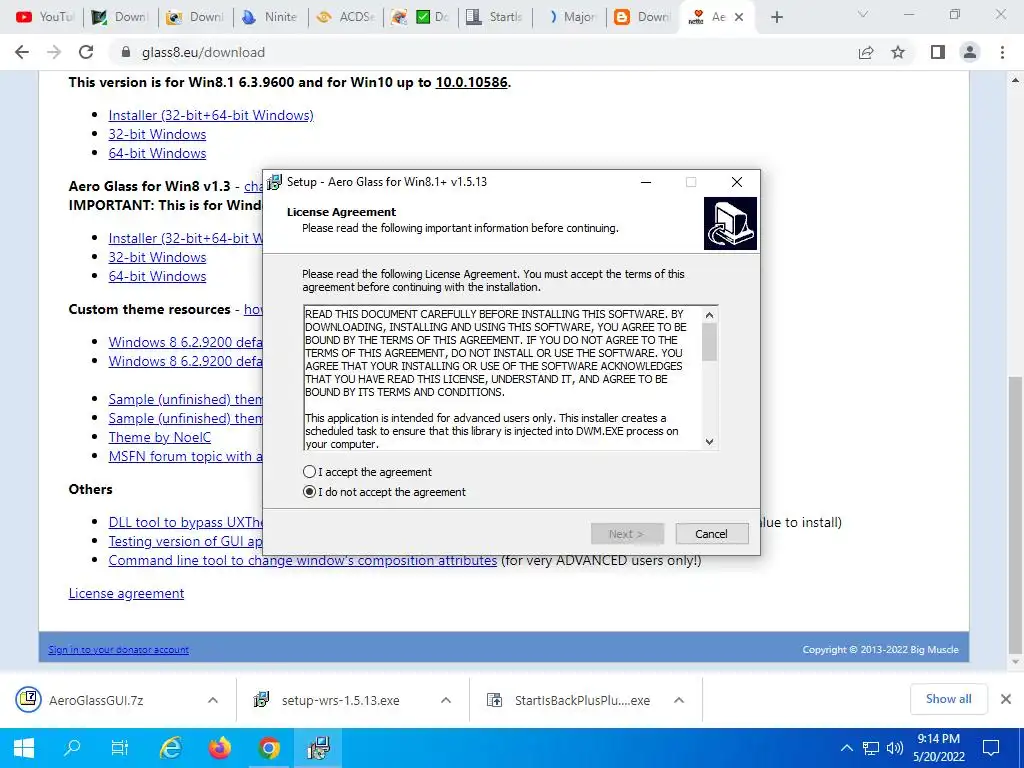Click Show all downloads
The width and height of the screenshot is (1024, 768).
948,699
